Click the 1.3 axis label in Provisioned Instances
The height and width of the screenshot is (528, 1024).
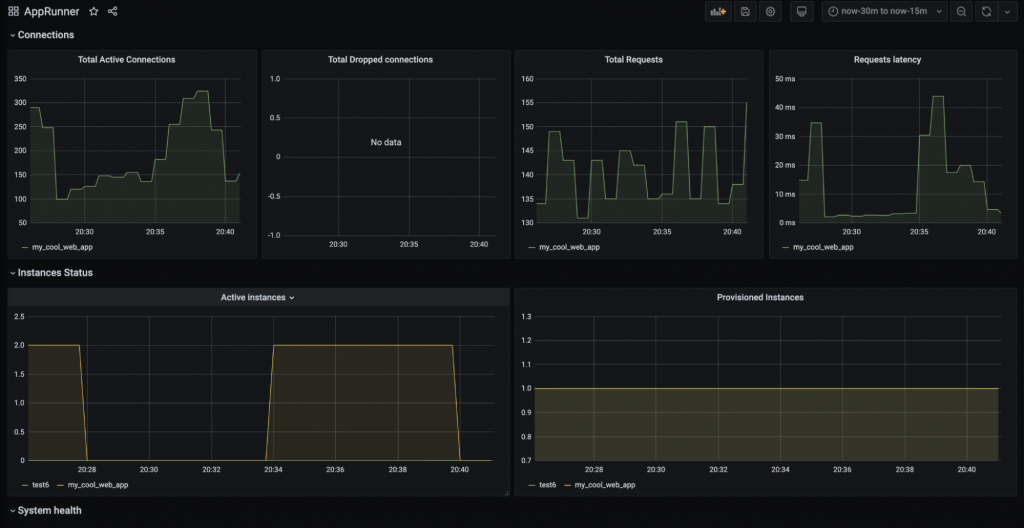(x=527, y=316)
